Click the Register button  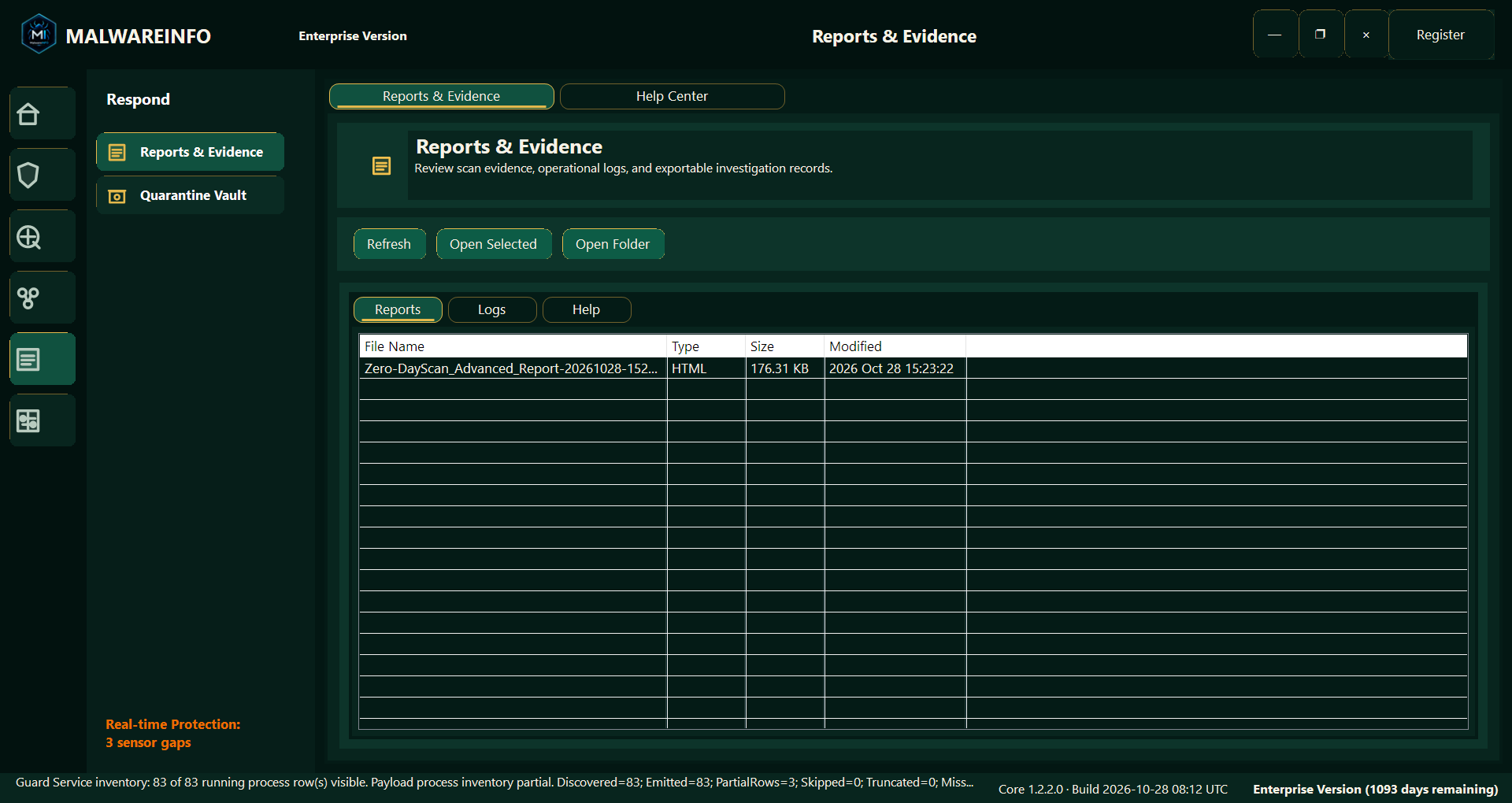pyautogui.click(x=1440, y=35)
